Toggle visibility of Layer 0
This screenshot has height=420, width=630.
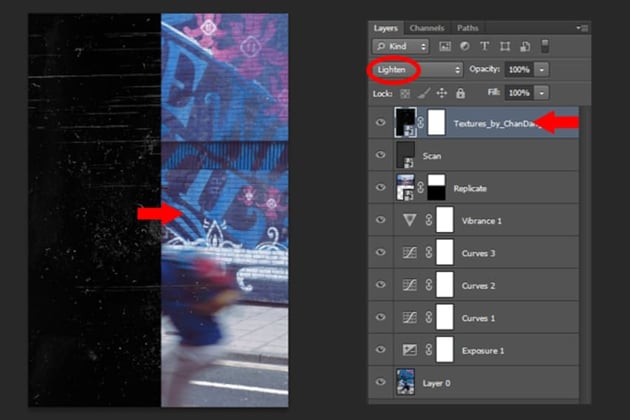click(380, 382)
